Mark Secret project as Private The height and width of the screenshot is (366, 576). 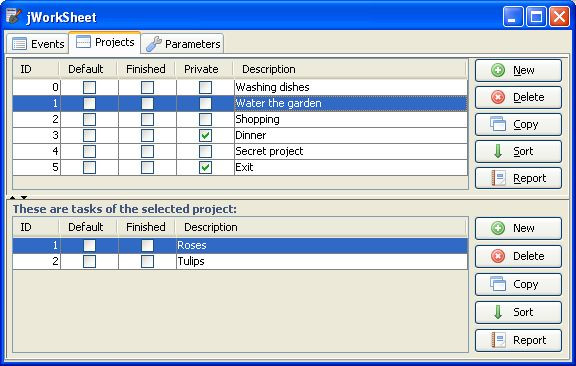205,151
